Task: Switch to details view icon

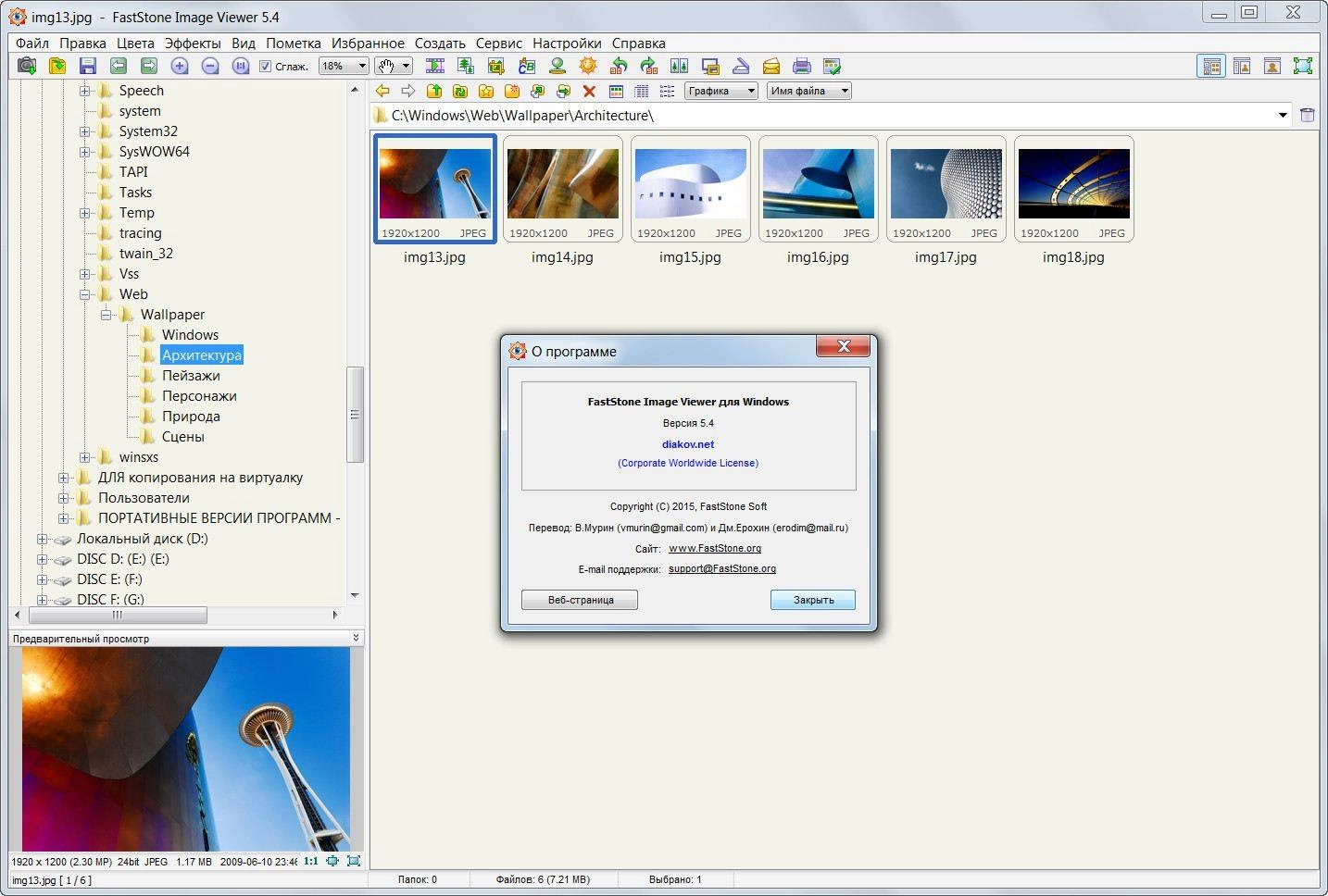Action: point(642,91)
